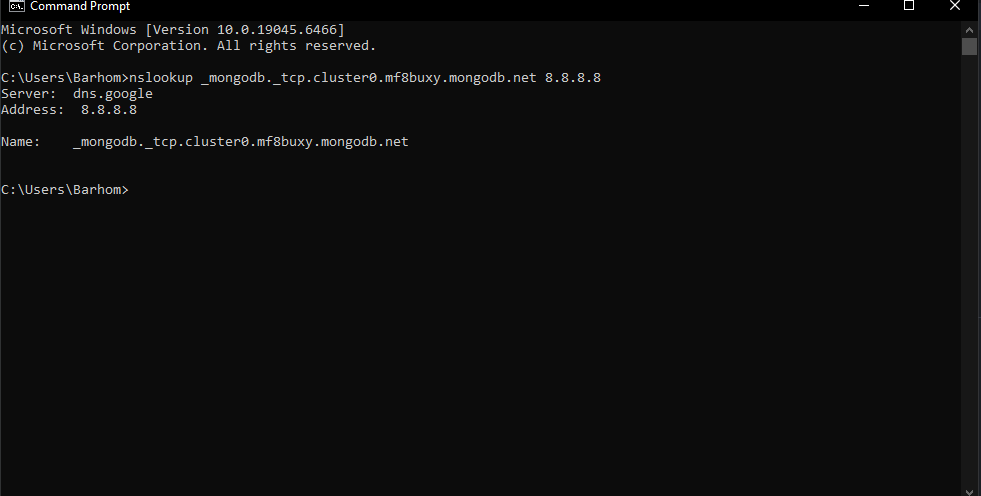Click the Microsoft Windows version line
The width and height of the screenshot is (981, 496).
(172, 30)
